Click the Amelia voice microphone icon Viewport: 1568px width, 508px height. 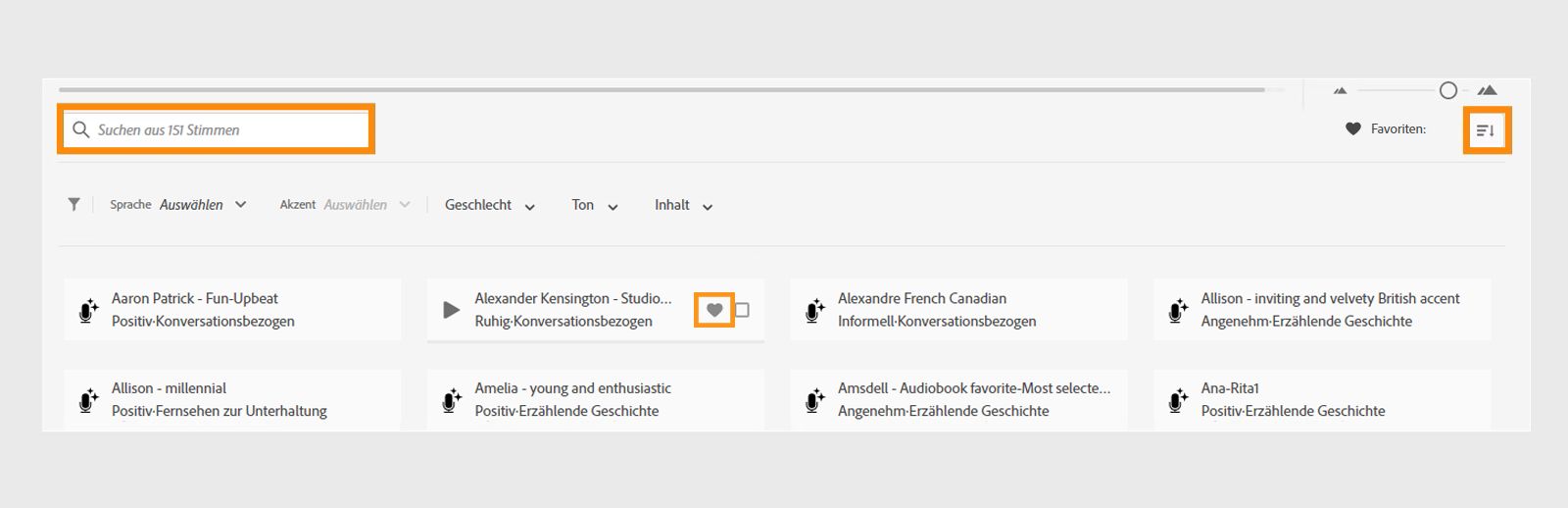coord(452,400)
